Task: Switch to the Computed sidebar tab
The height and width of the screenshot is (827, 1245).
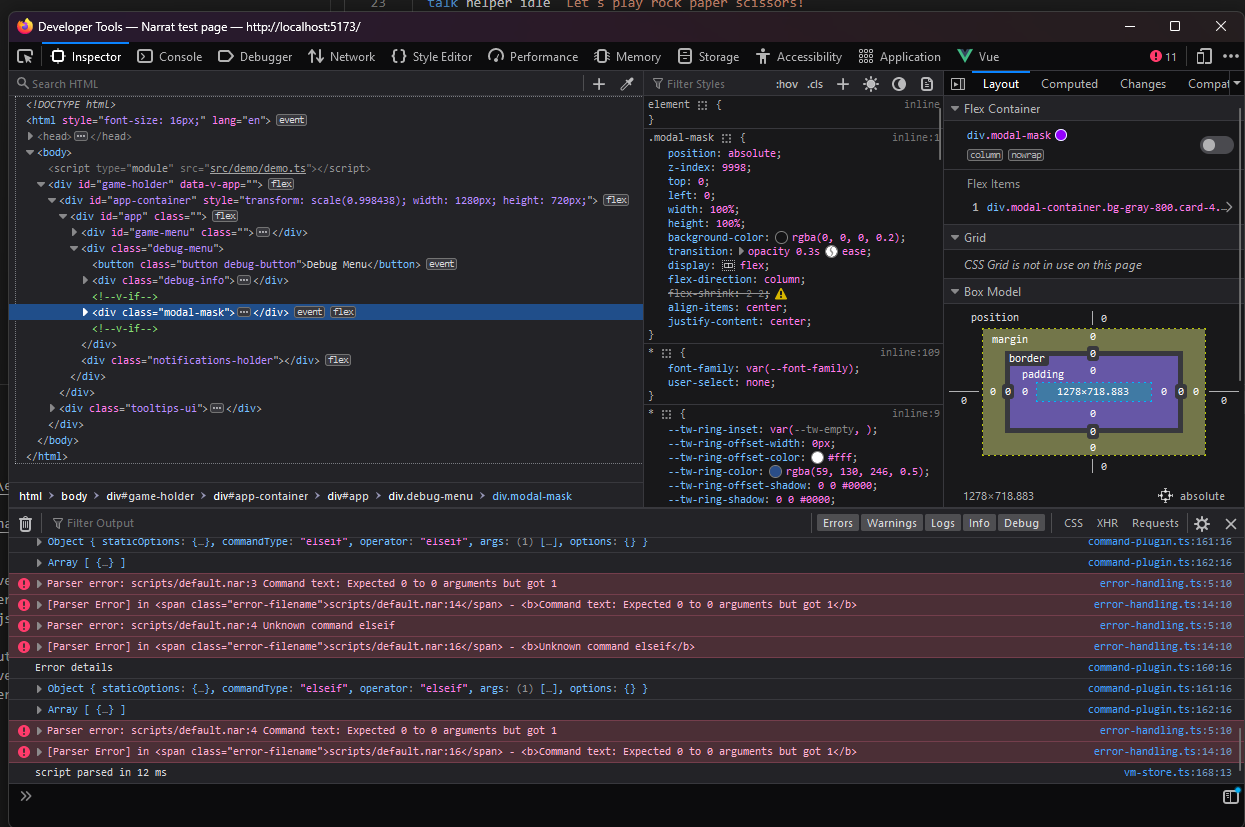Action: (1069, 84)
